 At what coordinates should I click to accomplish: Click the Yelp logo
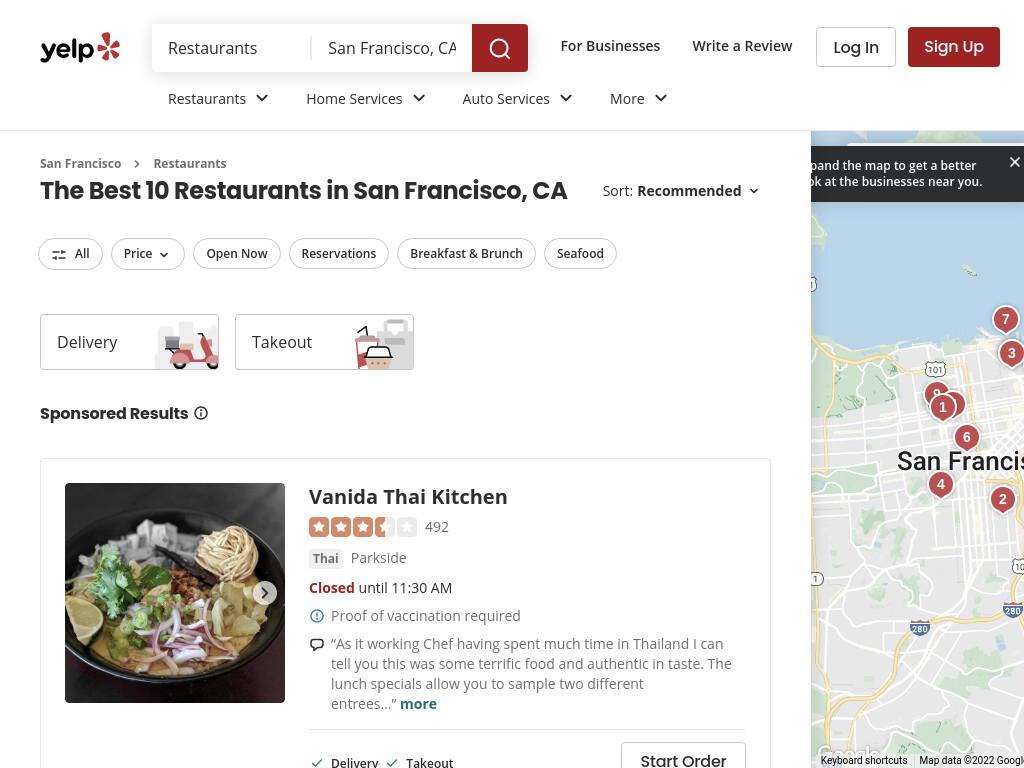[x=80, y=48]
